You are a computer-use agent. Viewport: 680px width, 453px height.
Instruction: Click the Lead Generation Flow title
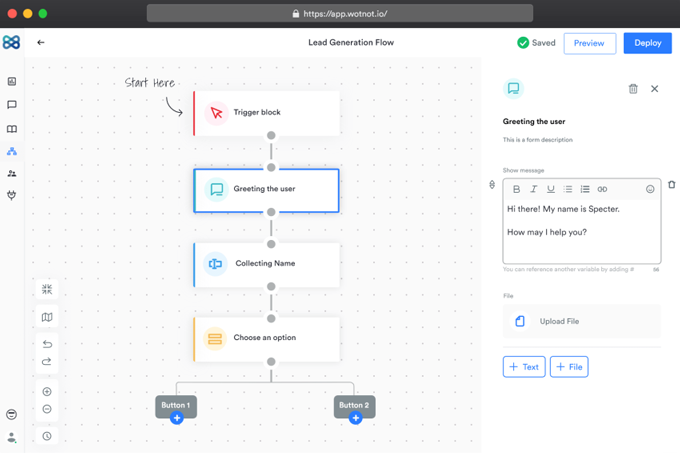pyautogui.click(x=351, y=42)
